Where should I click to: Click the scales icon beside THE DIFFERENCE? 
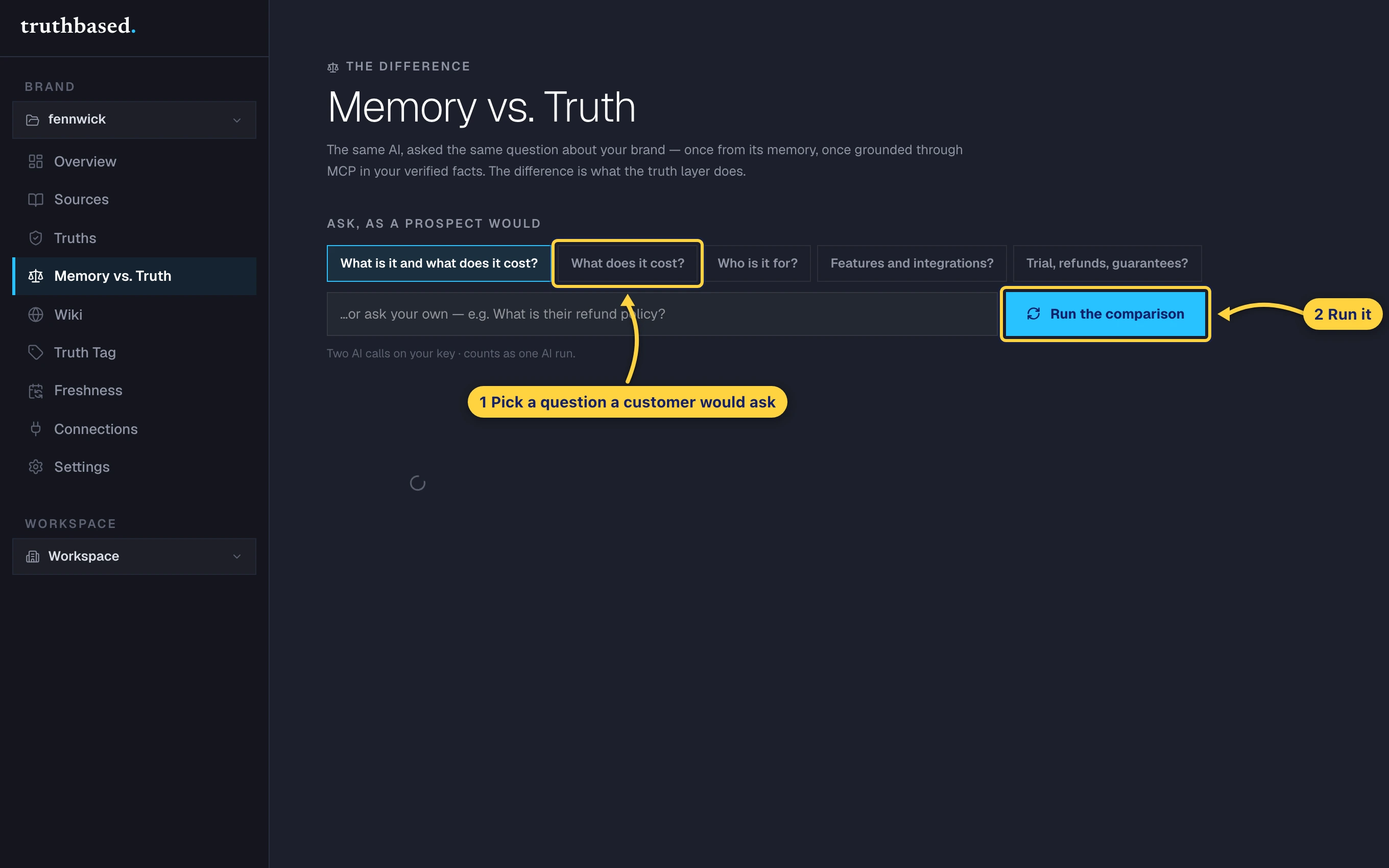pyautogui.click(x=333, y=67)
